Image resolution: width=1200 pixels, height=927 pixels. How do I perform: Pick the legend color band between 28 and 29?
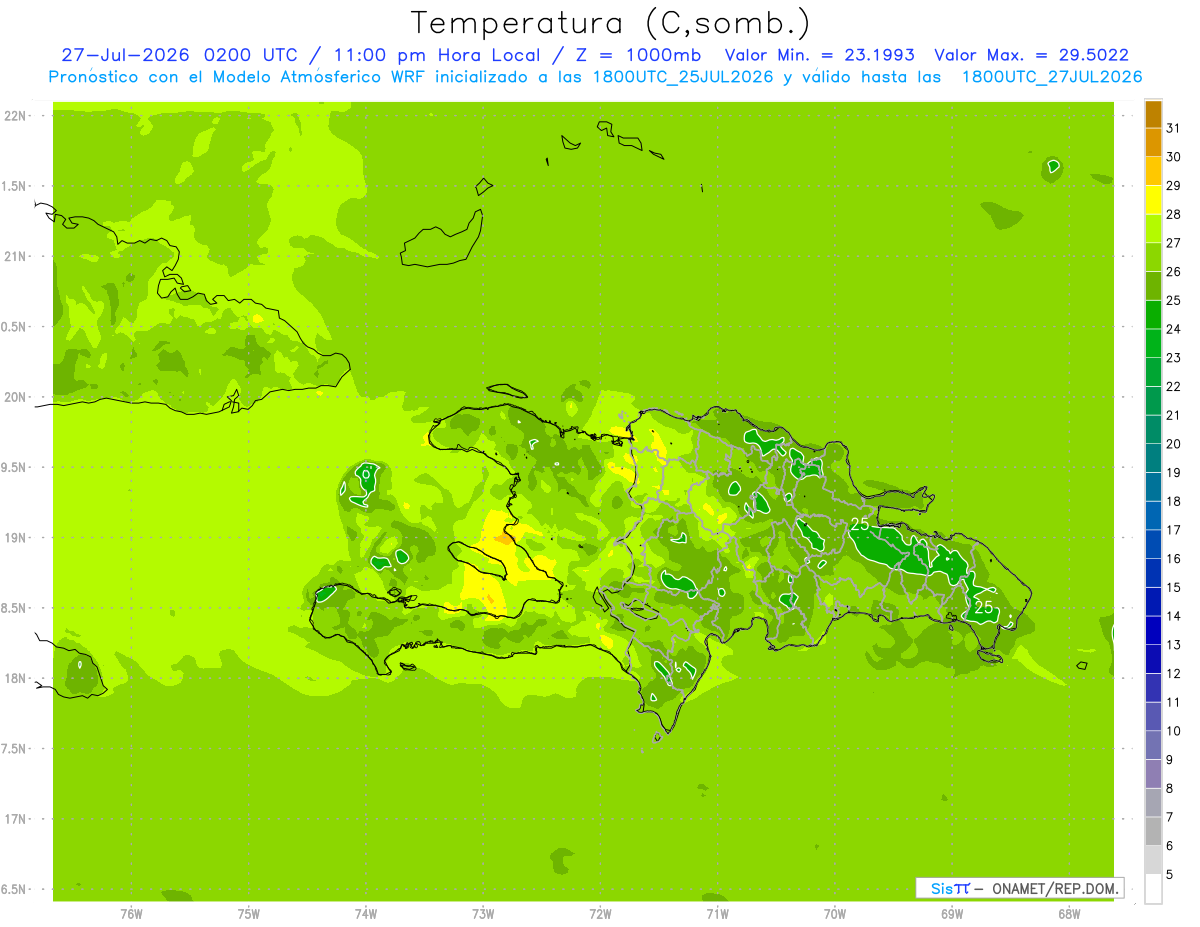[1153, 200]
